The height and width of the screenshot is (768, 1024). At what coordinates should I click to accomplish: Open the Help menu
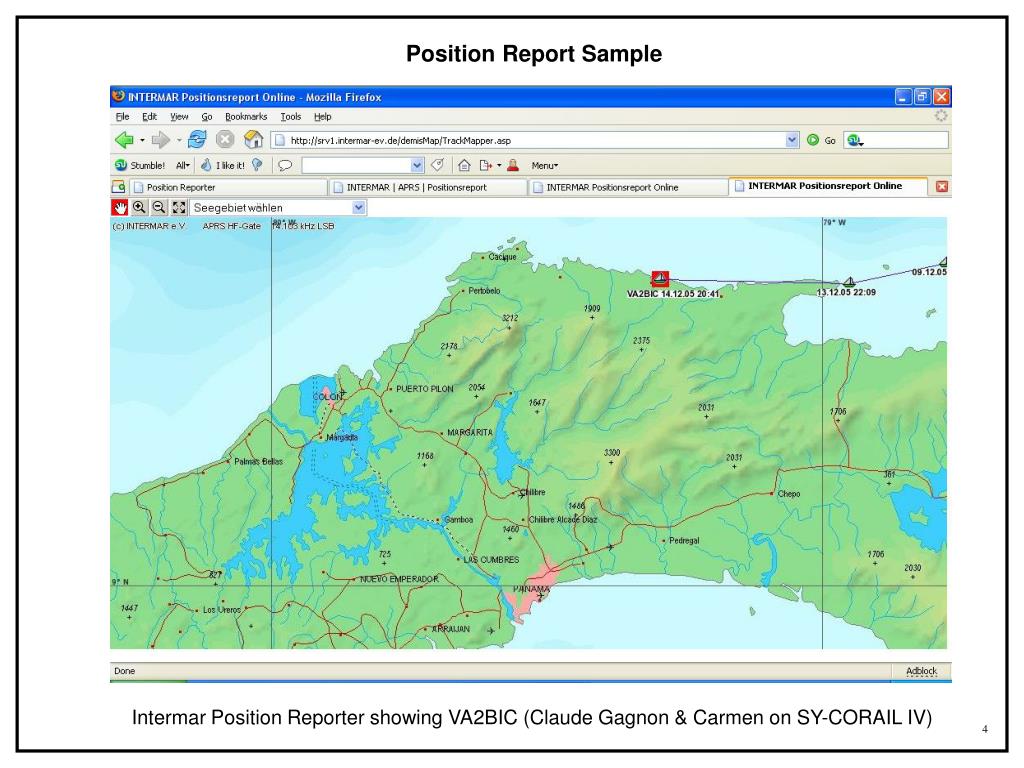coord(323,116)
